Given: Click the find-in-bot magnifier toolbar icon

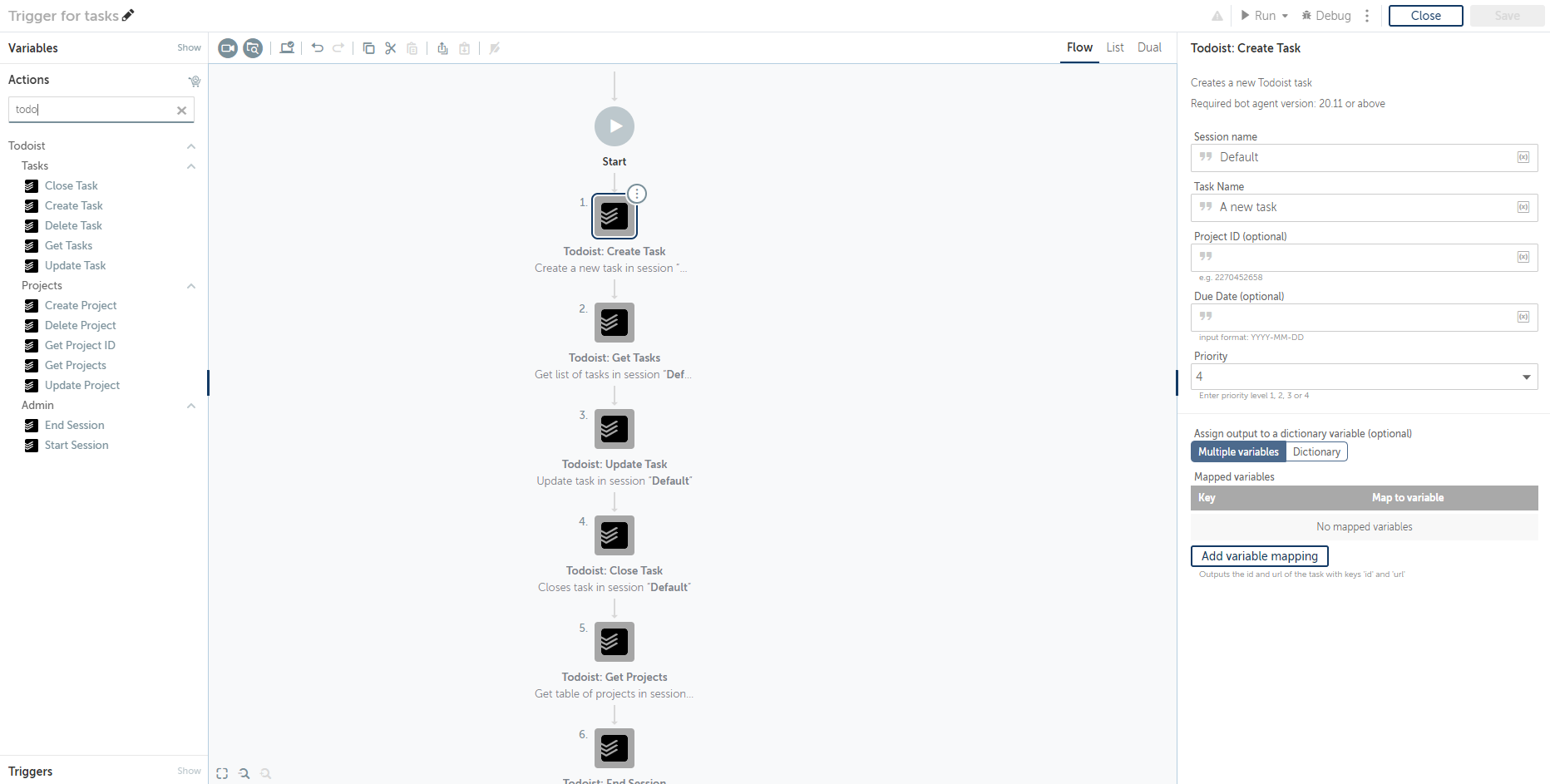Looking at the screenshot, I should click(x=253, y=48).
